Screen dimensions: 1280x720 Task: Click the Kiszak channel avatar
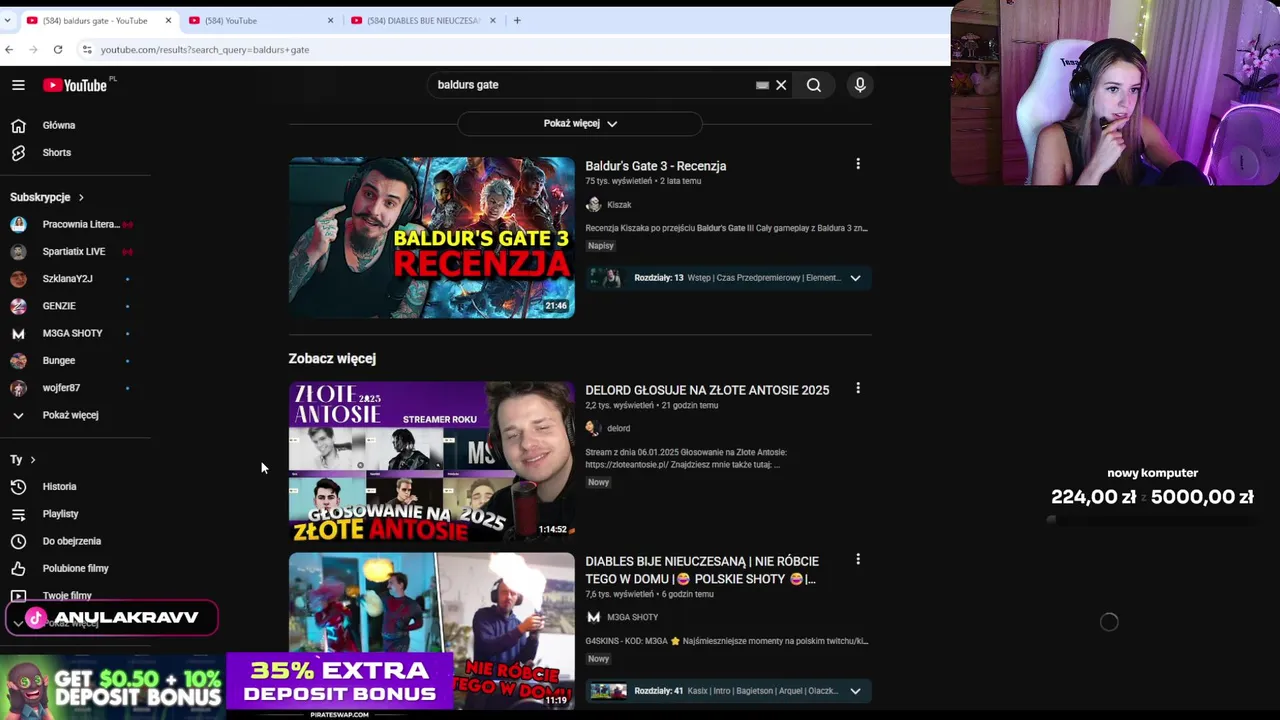click(x=593, y=204)
